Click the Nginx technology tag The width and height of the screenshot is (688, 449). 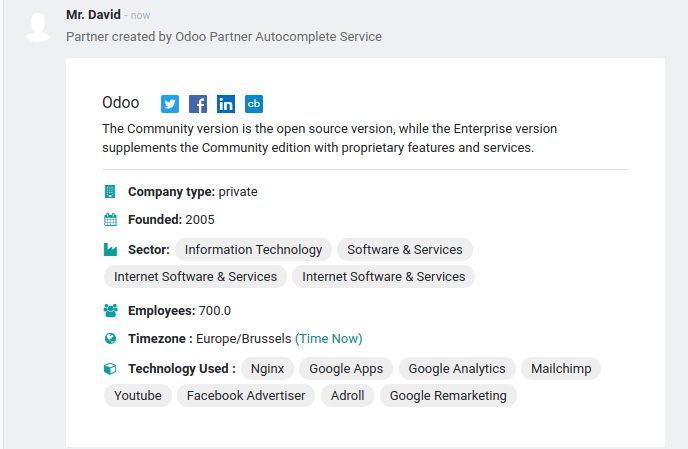coord(268,368)
